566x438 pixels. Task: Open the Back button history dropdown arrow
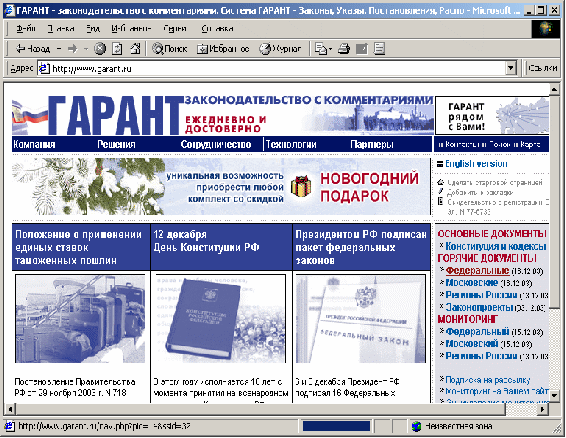(x=59, y=48)
